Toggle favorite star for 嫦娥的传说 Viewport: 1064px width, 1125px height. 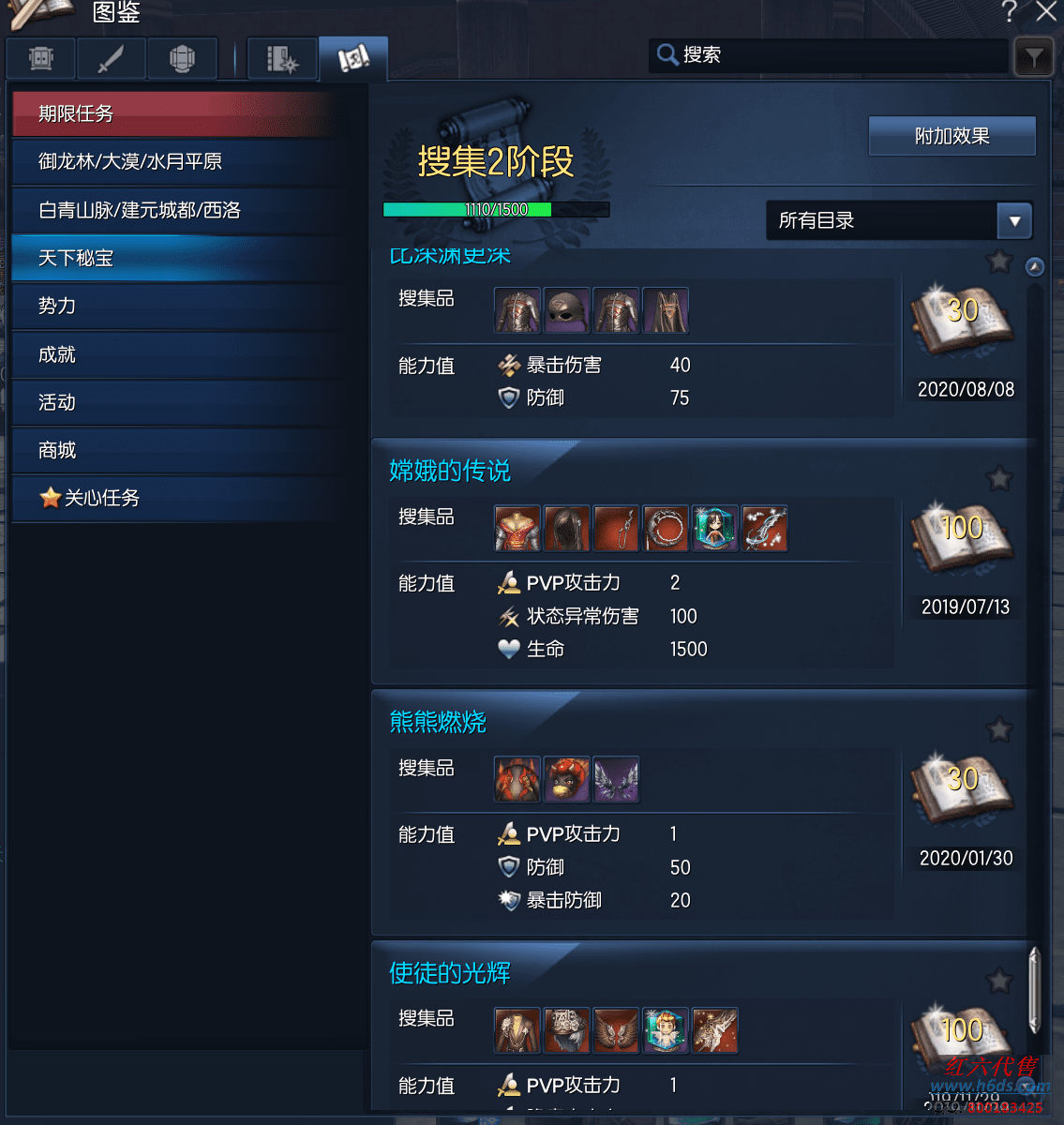coord(999,478)
